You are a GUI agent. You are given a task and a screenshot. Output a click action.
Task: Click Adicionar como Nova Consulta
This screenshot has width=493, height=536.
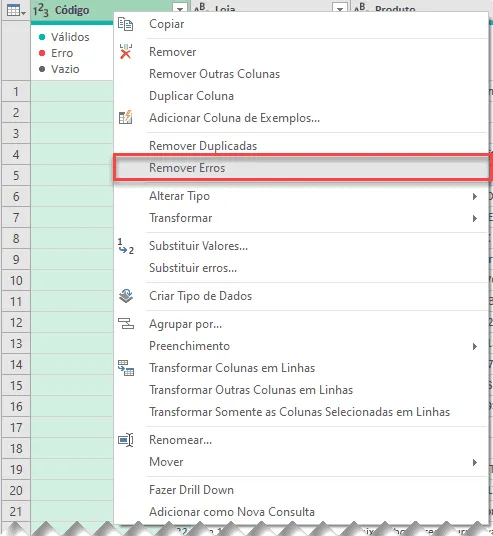tap(232, 512)
